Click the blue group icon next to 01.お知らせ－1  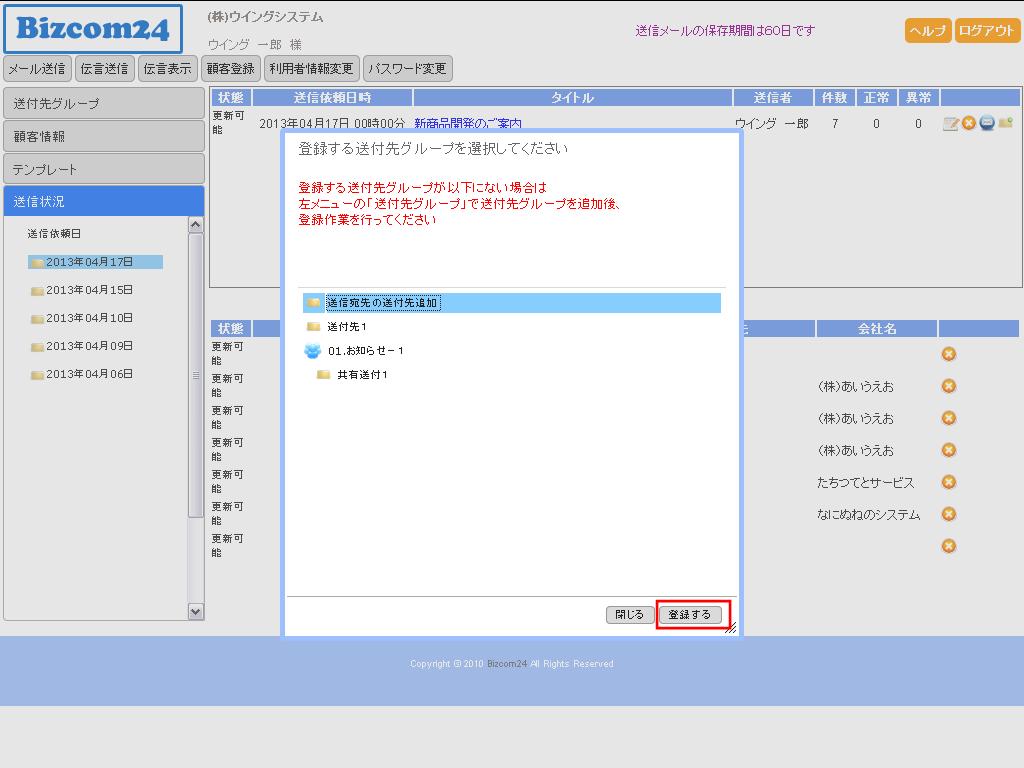[x=312, y=351]
